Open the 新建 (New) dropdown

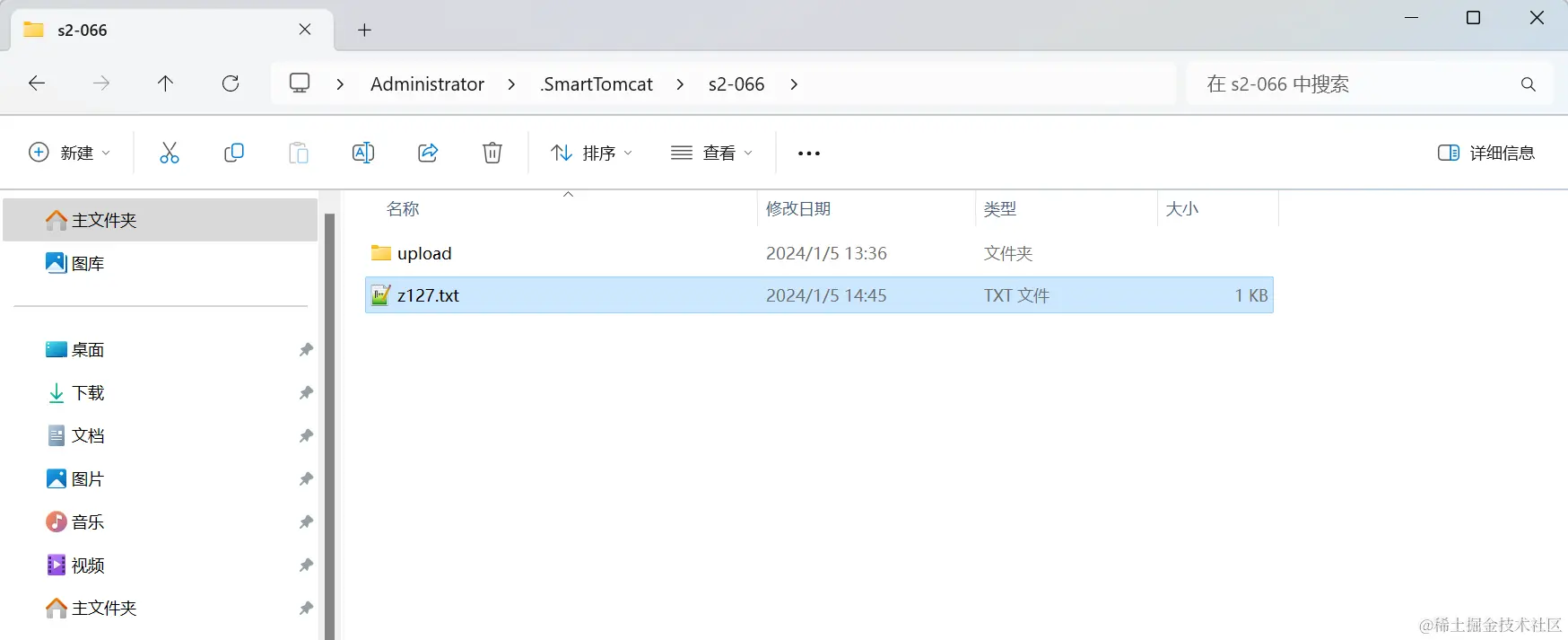pos(70,153)
